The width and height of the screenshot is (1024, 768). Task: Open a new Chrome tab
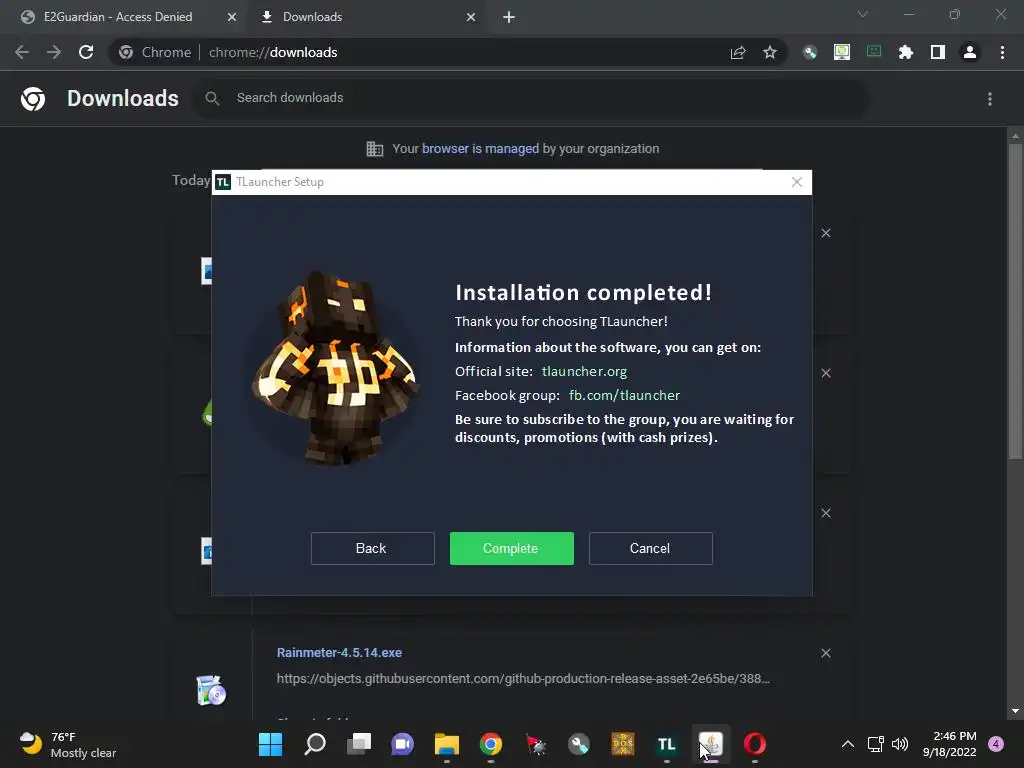(509, 18)
